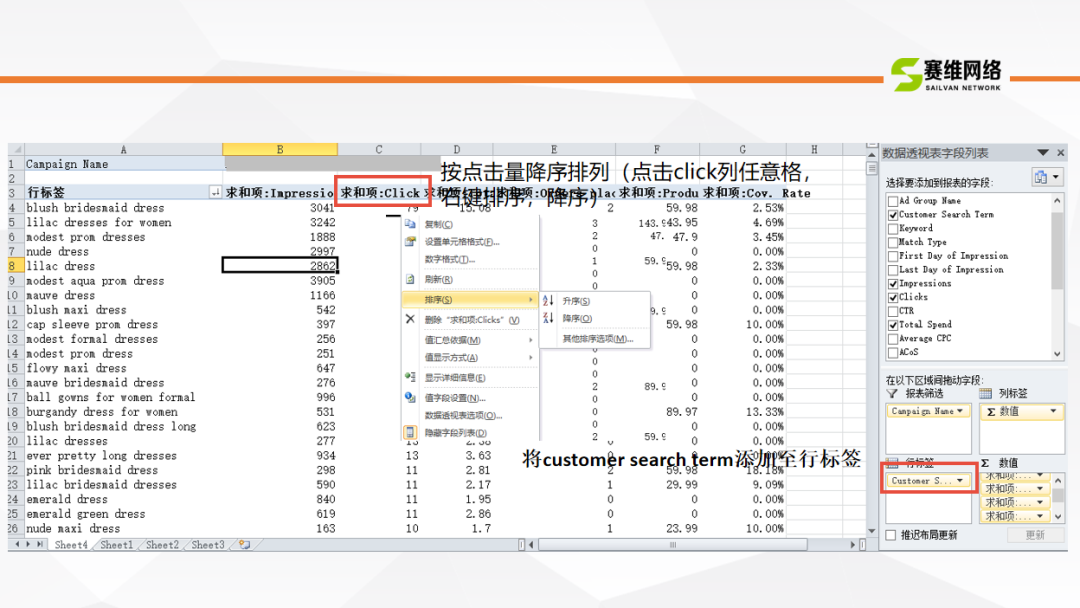
Task: Click the show details (显示详细信息) icon
Action: tap(410, 377)
